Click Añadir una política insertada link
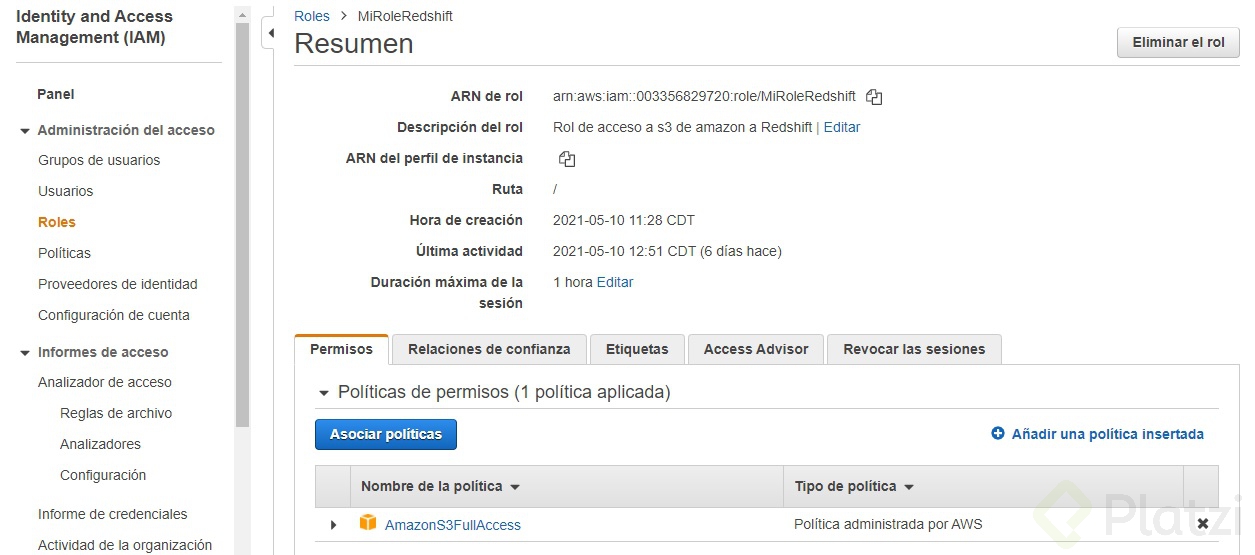Screen dimensions: 1255x555 click(1108, 434)
